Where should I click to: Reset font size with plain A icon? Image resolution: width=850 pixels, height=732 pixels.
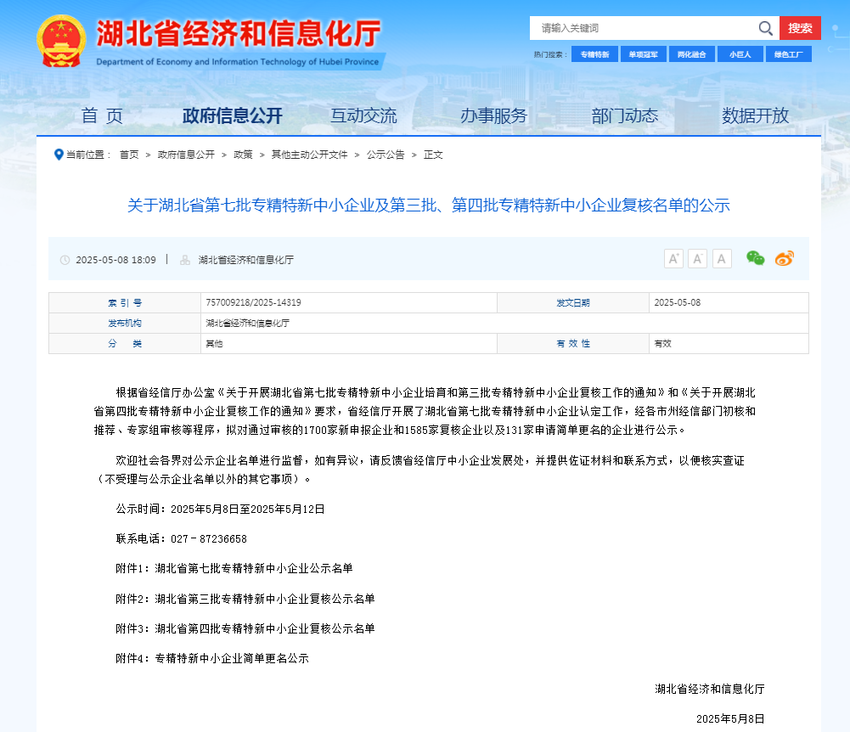point(722,259)
